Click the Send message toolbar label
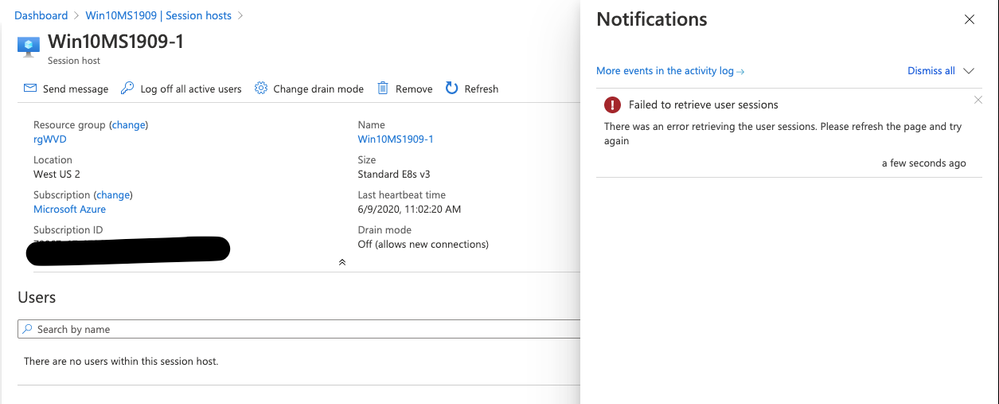 75,89
